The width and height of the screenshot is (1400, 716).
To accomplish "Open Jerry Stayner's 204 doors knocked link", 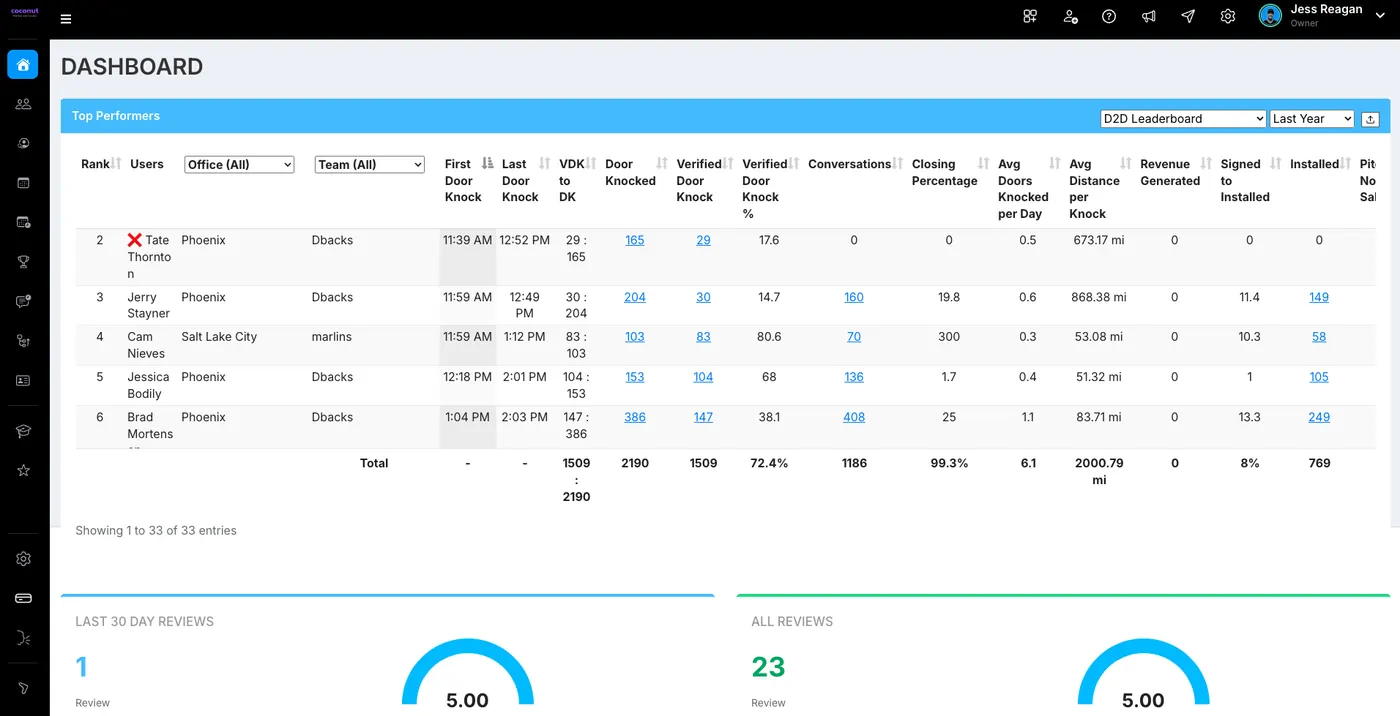I will 635,297.
